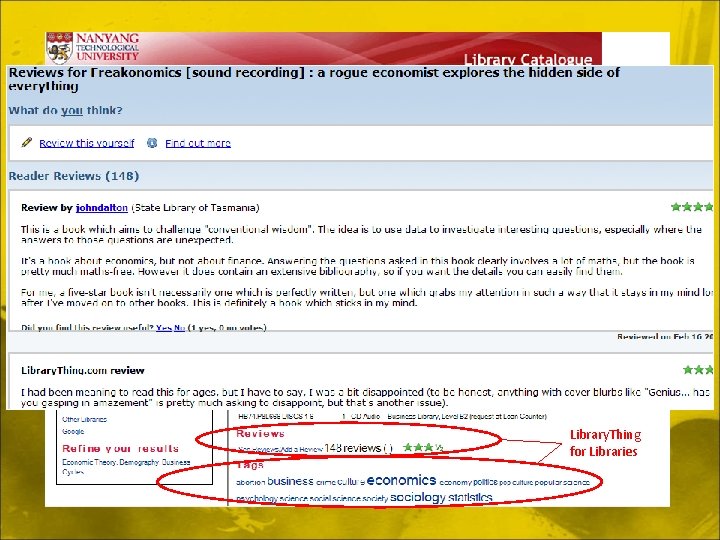
Task: Click the business tag
Action: 290,481
